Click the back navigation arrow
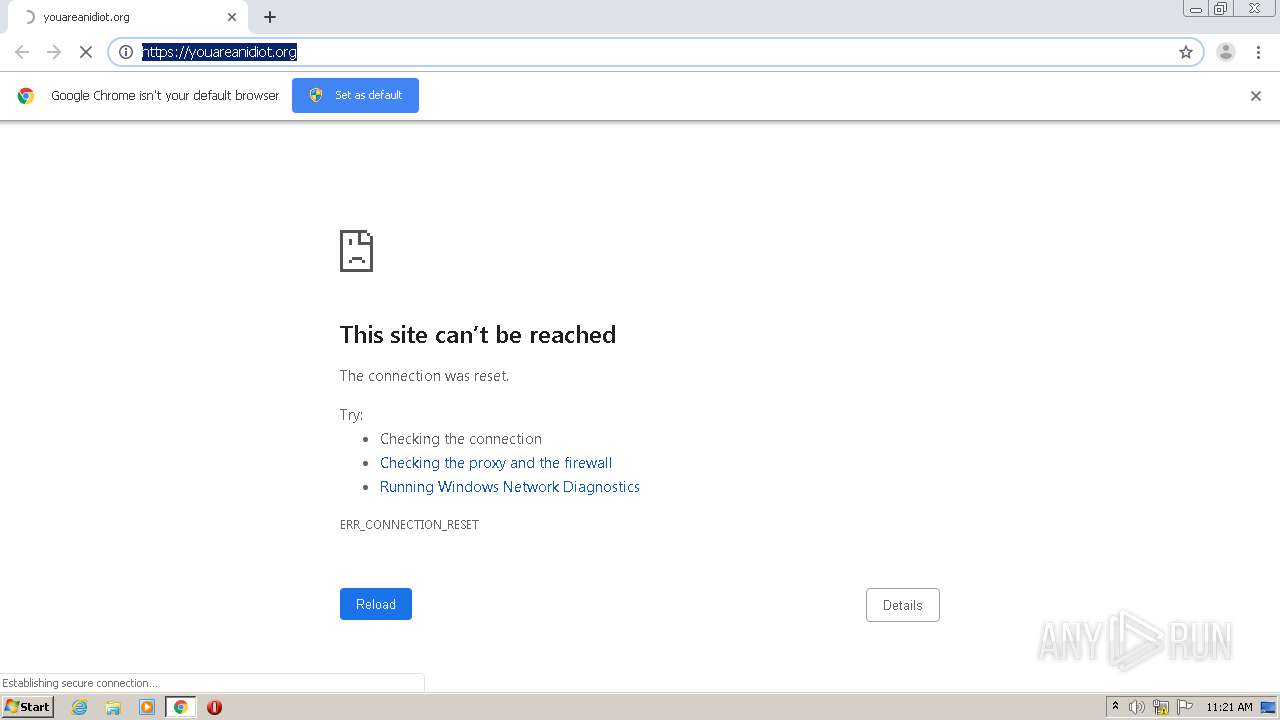Screen dimensions: 1280x720 (x=22, y=52)
